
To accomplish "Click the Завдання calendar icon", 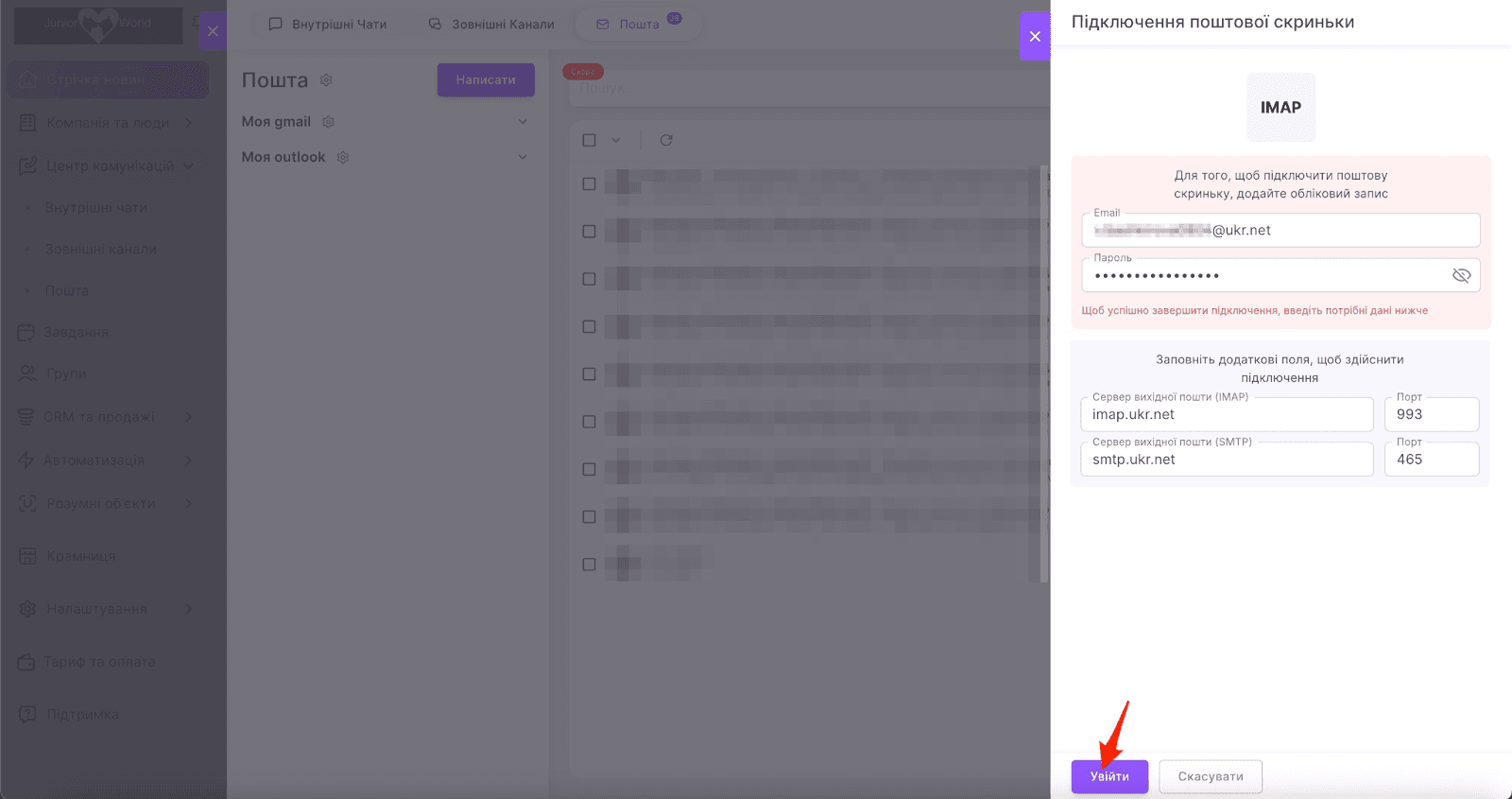I will [x=26, y=333].
